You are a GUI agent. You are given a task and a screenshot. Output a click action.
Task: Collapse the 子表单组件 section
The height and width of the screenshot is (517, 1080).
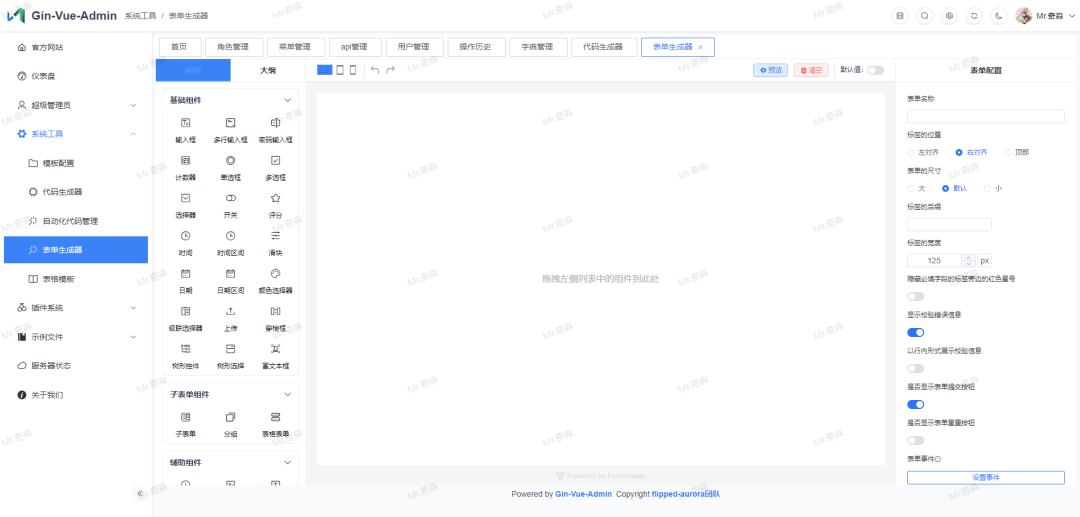288,395
